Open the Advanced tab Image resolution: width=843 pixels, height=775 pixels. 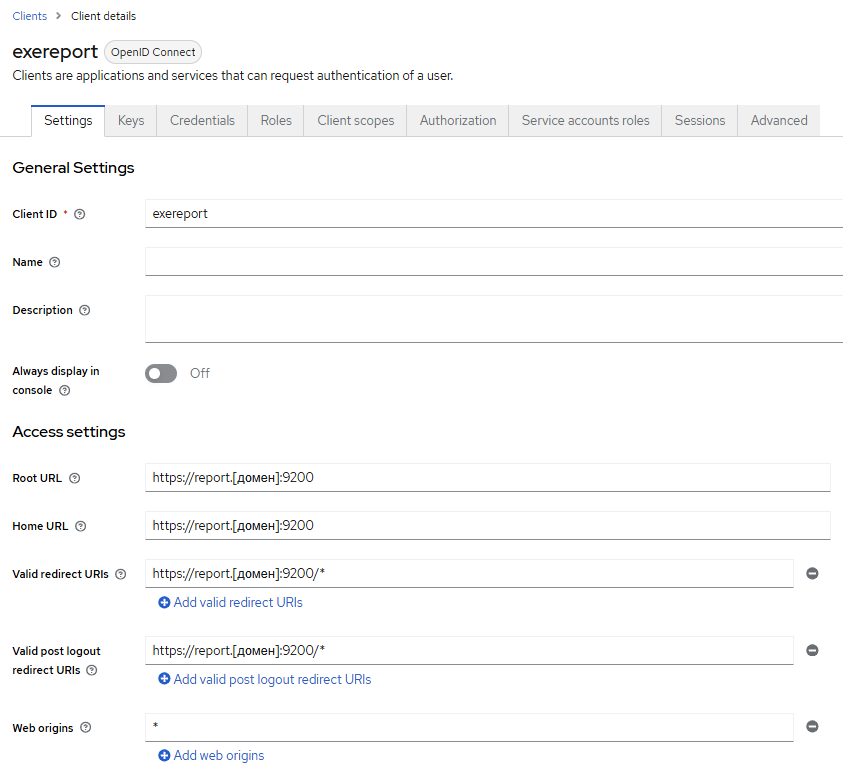click(778, 120)
